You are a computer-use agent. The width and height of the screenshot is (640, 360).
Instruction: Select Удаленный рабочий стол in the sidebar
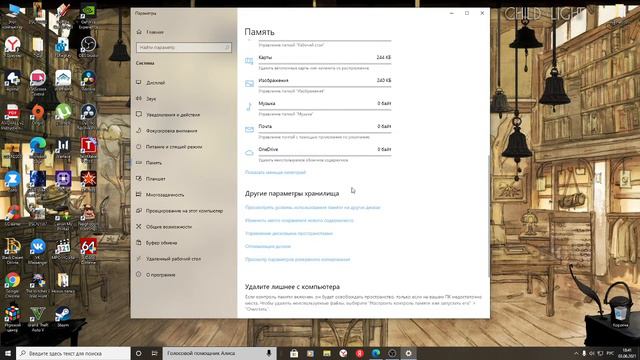pos(173,259)
